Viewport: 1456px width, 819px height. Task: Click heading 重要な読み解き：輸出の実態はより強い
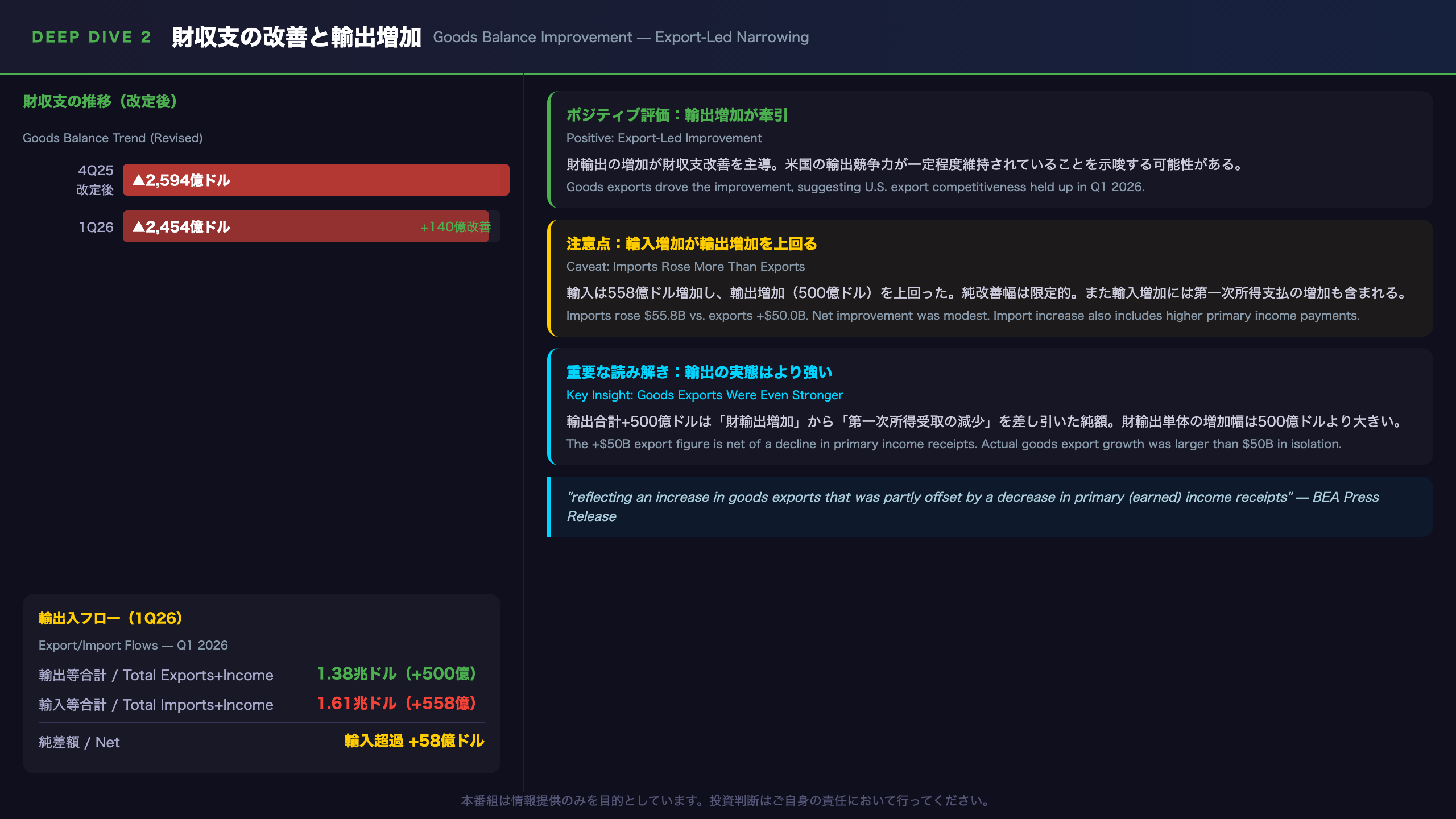tap(699, 372)
